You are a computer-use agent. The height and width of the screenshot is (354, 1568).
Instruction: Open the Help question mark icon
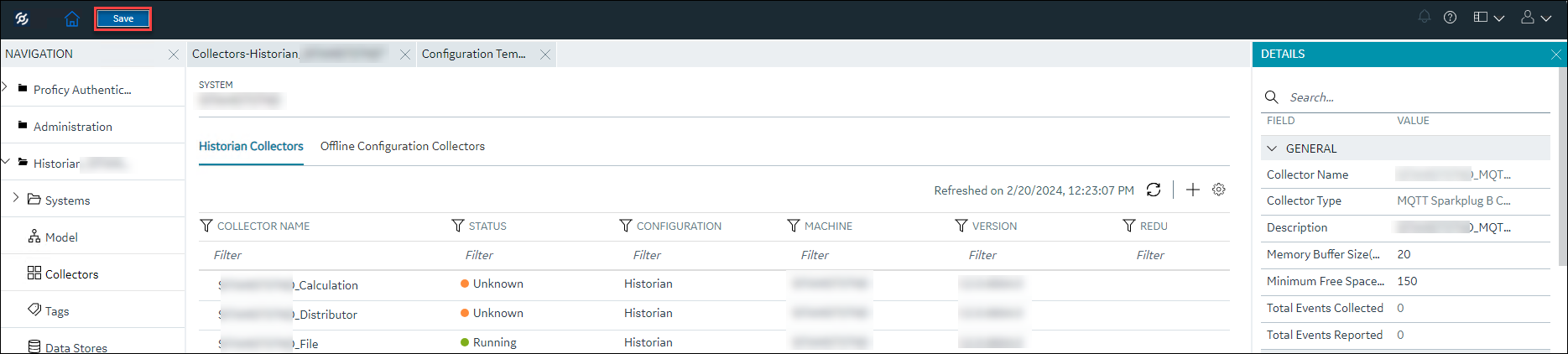click(1450, 17)
